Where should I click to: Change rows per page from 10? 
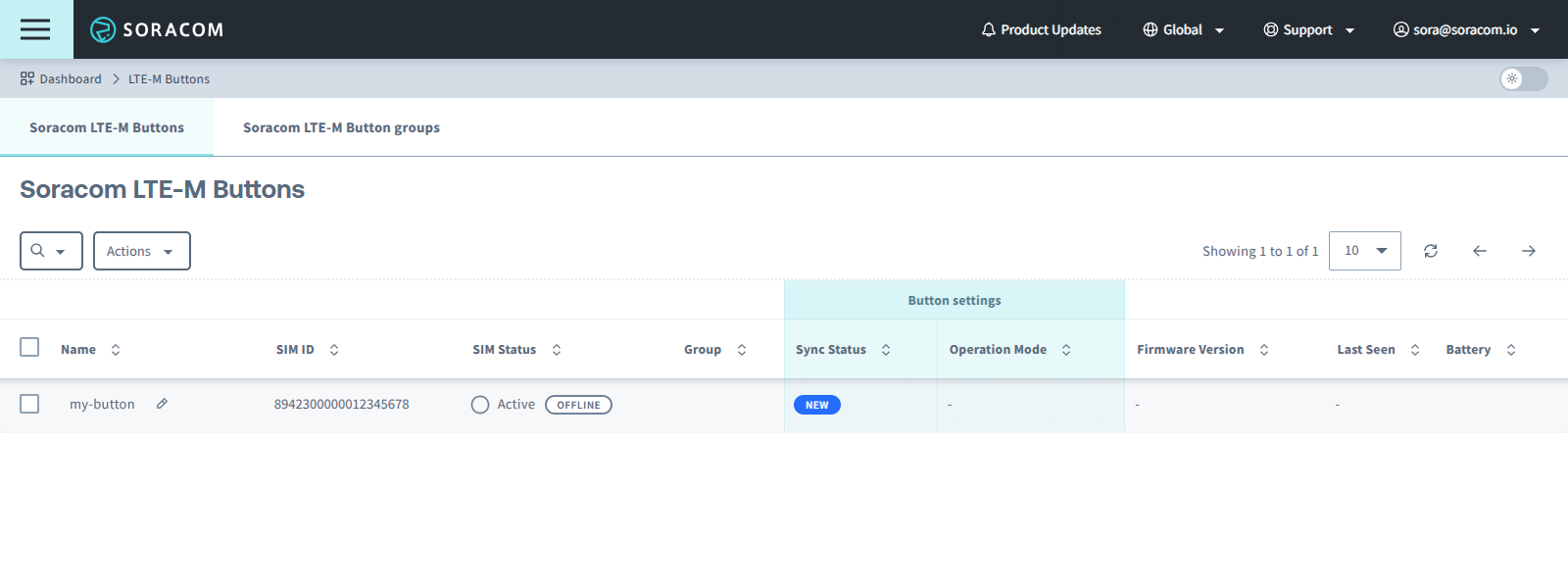(x=1364, y=251)
